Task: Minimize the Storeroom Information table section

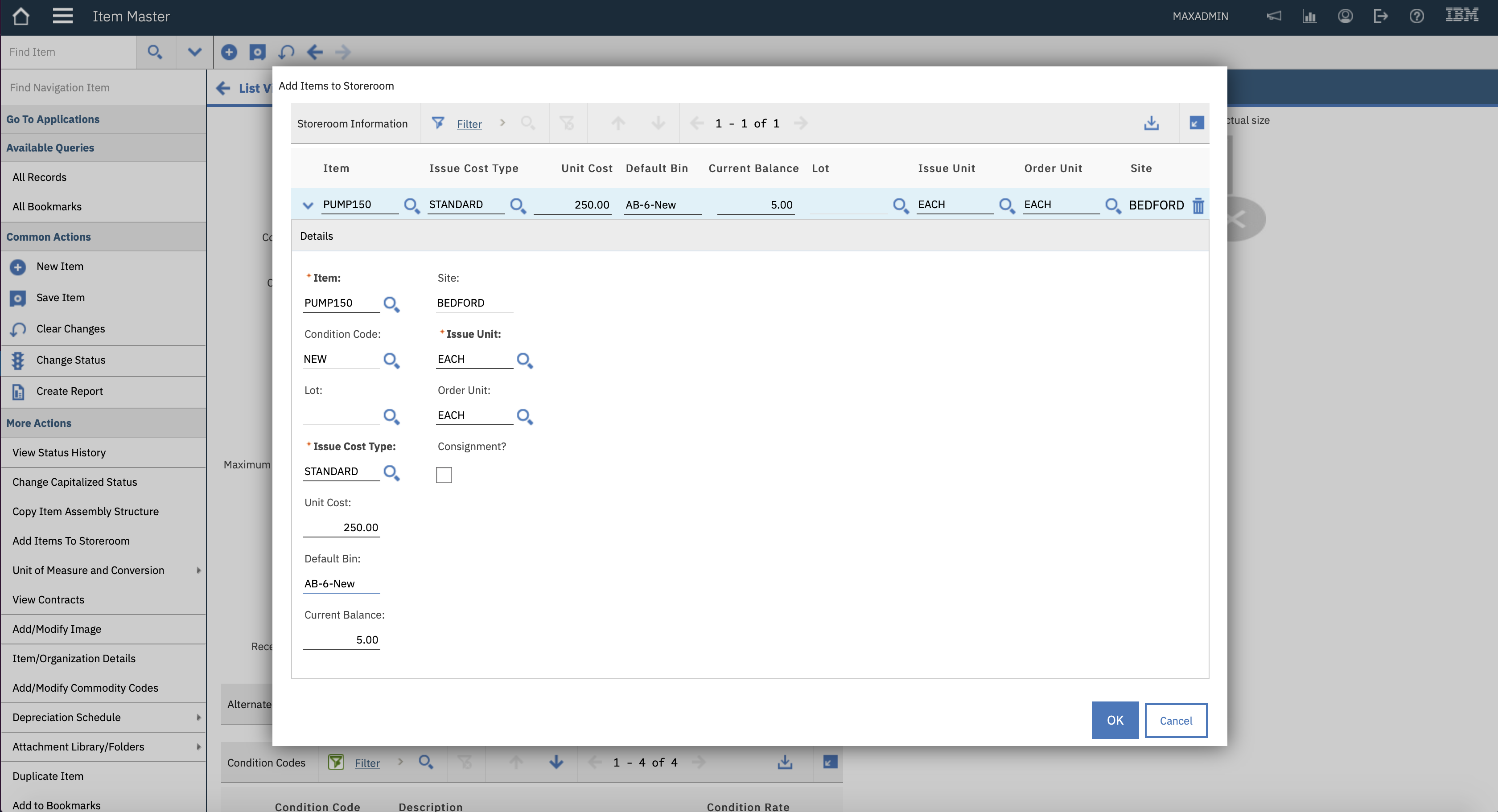Action: 1196,123
